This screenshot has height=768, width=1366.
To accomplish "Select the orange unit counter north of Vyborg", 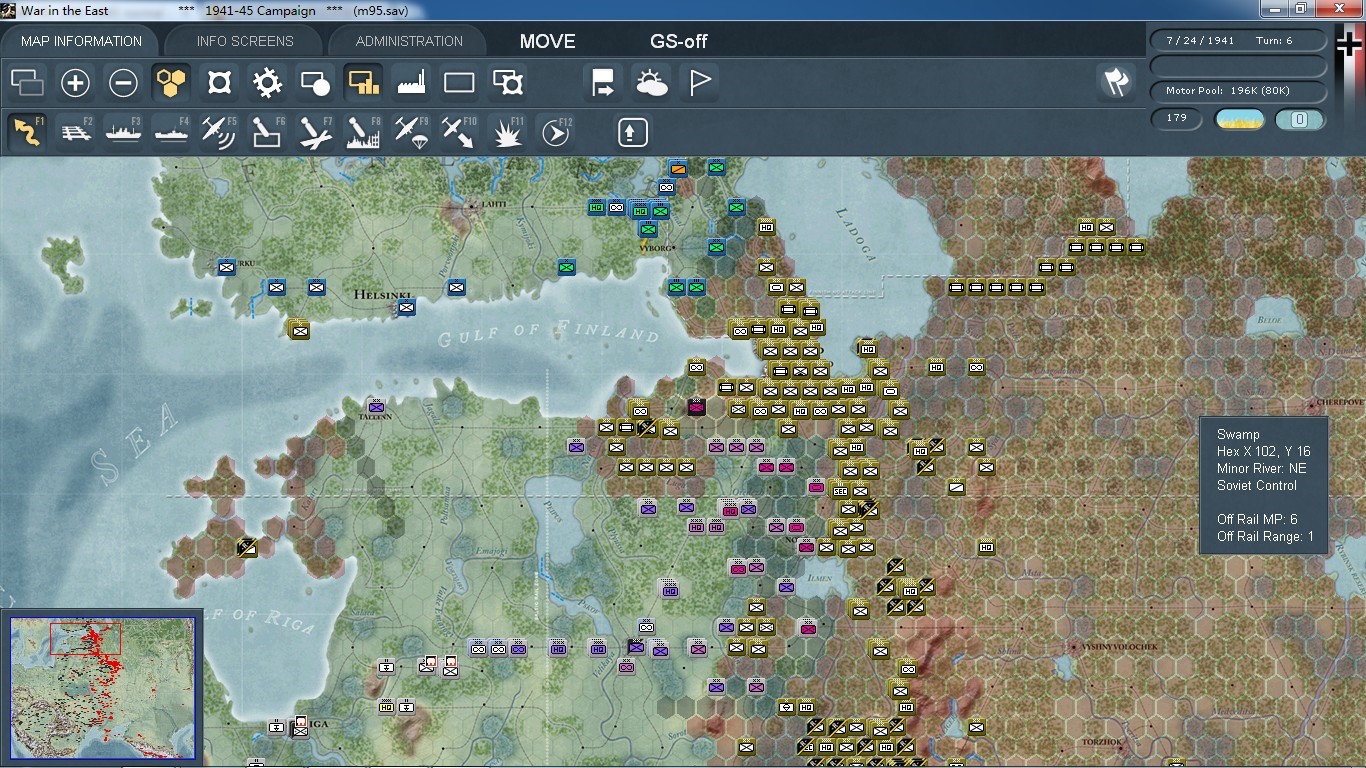I will tap(678, 168).
